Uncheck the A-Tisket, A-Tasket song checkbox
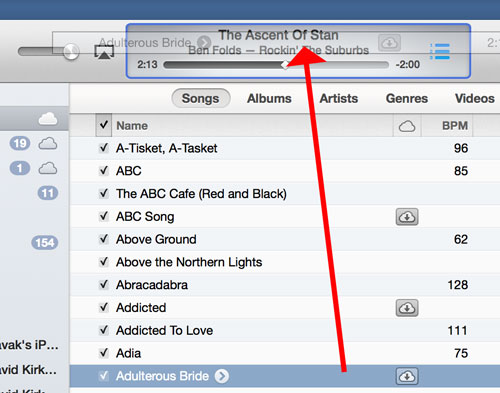Image resolution: width=500 pixels, height=393 pixels. (104, 148)
